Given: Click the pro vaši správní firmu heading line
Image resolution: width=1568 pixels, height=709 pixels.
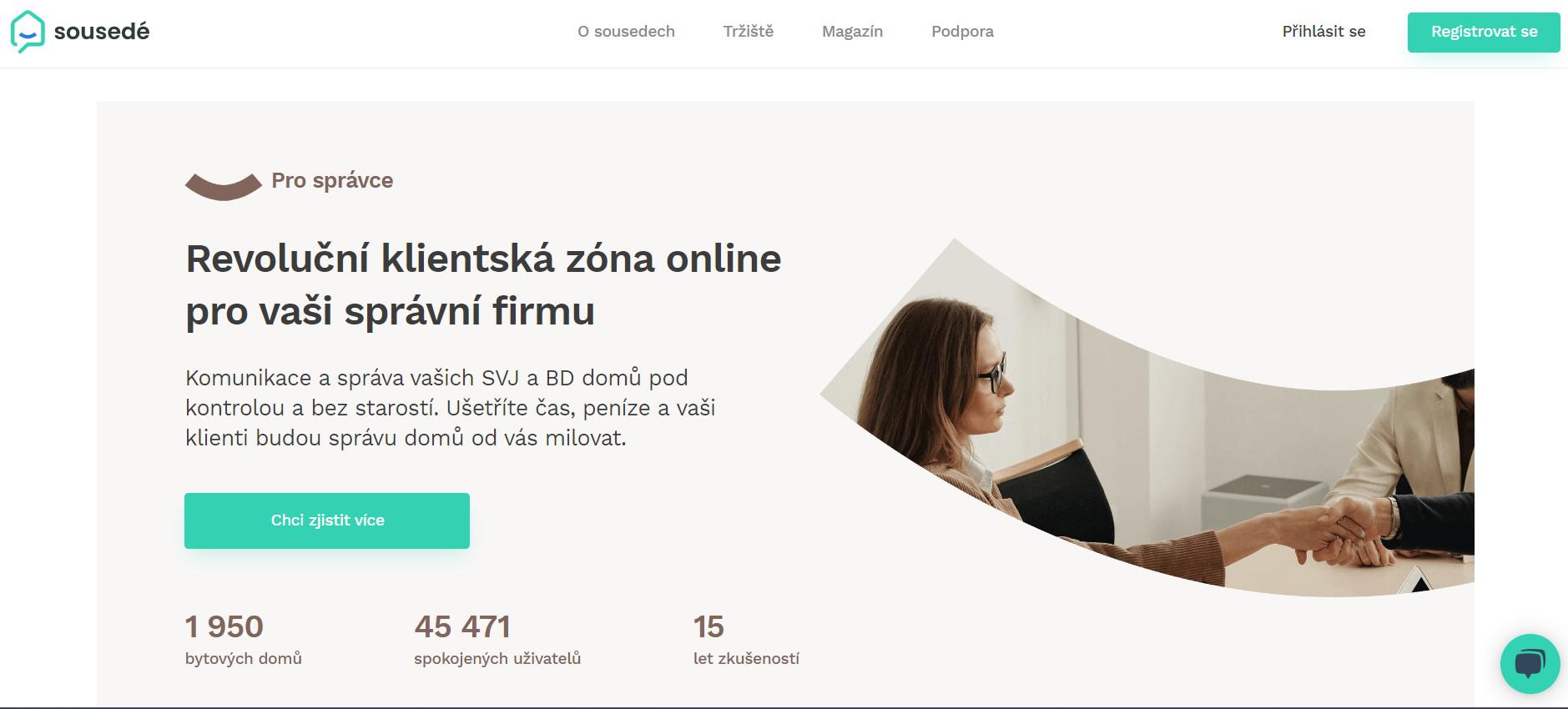Looking at the screenshot, I should [390, 311].
